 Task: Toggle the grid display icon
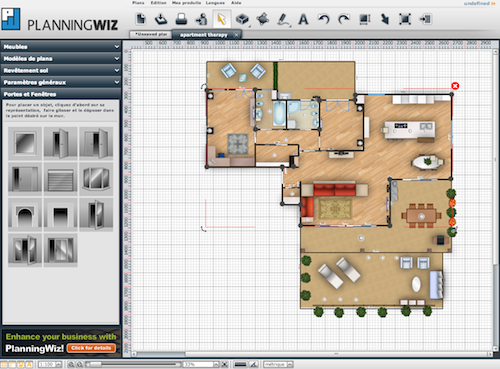click(x=4, y=364)
